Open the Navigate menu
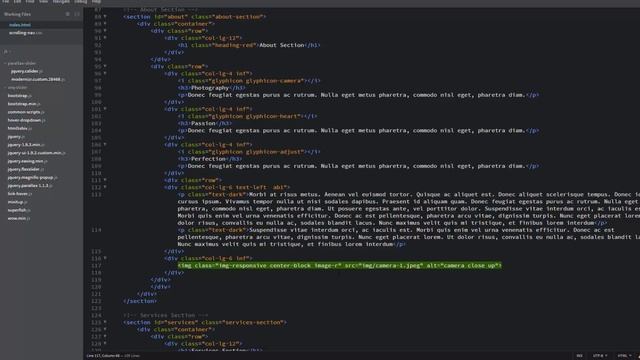The image size is (640, 360). pos(61,2)
